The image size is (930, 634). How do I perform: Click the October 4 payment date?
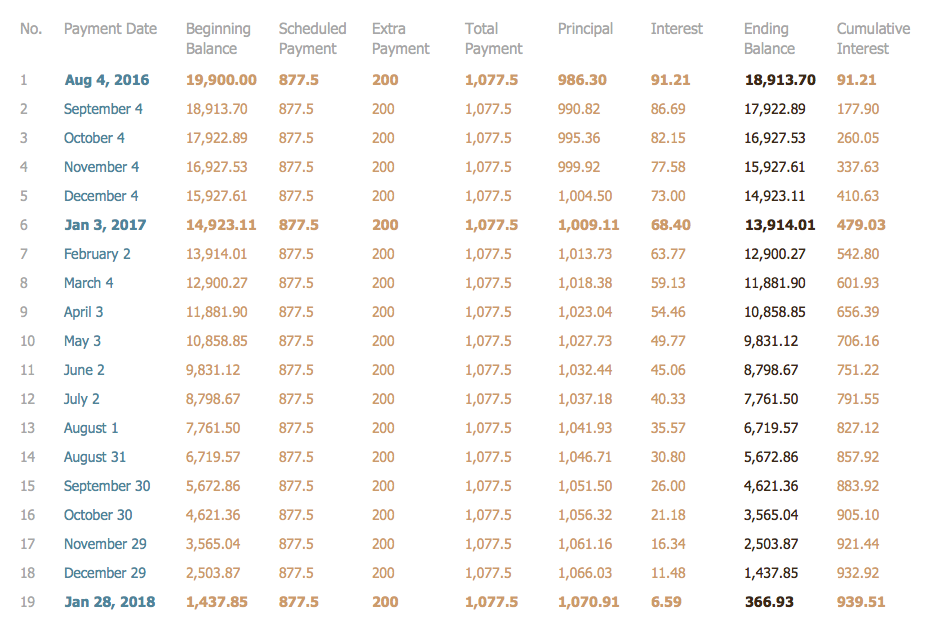[x=95, y=138]
